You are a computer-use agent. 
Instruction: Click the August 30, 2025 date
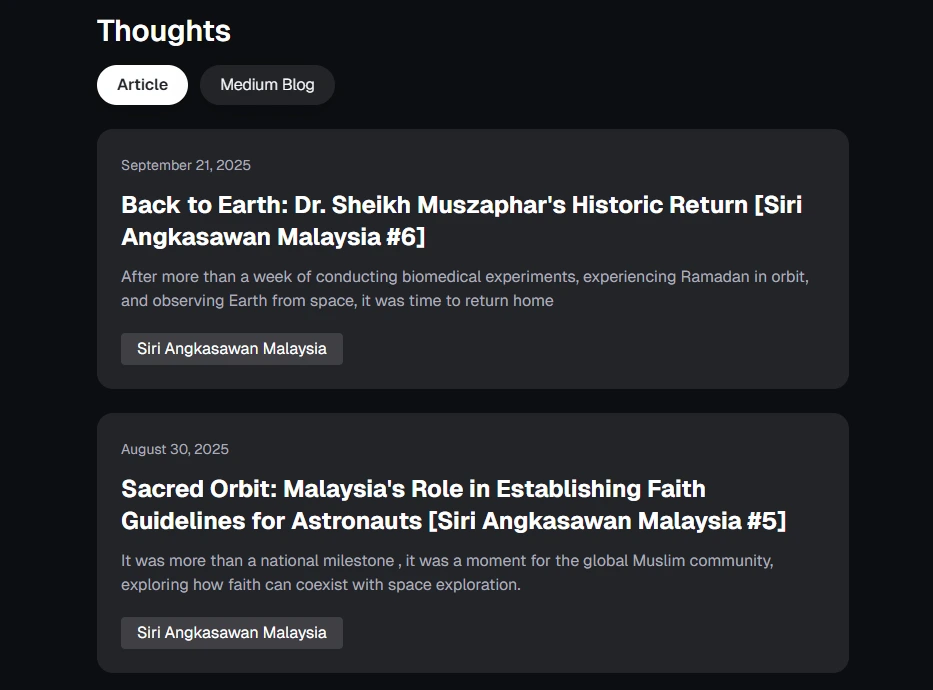175,449
